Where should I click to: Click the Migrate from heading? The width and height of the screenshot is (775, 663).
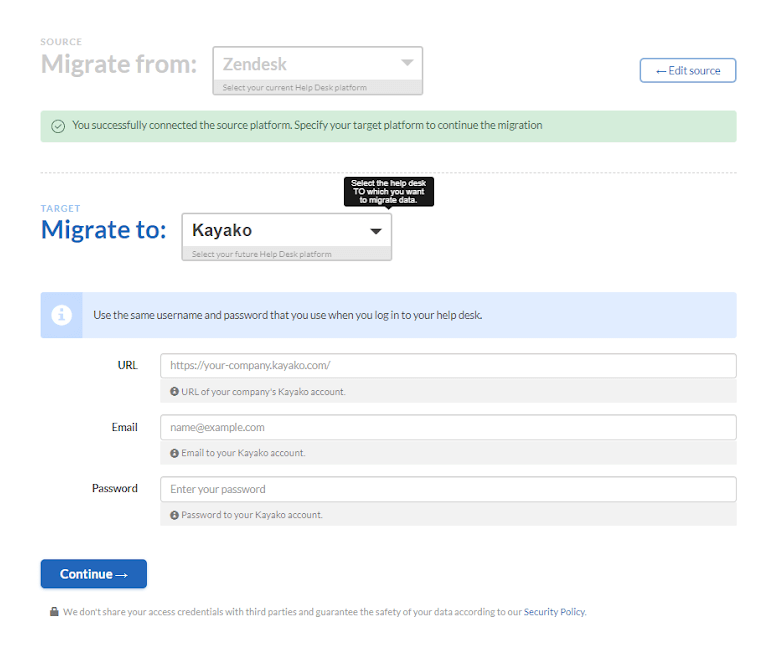coord(119,65)
